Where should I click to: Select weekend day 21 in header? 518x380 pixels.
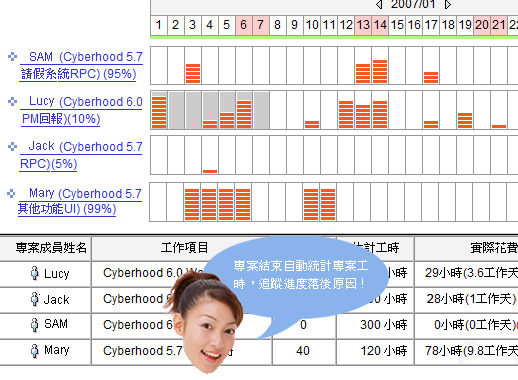(x=499, y=25)
